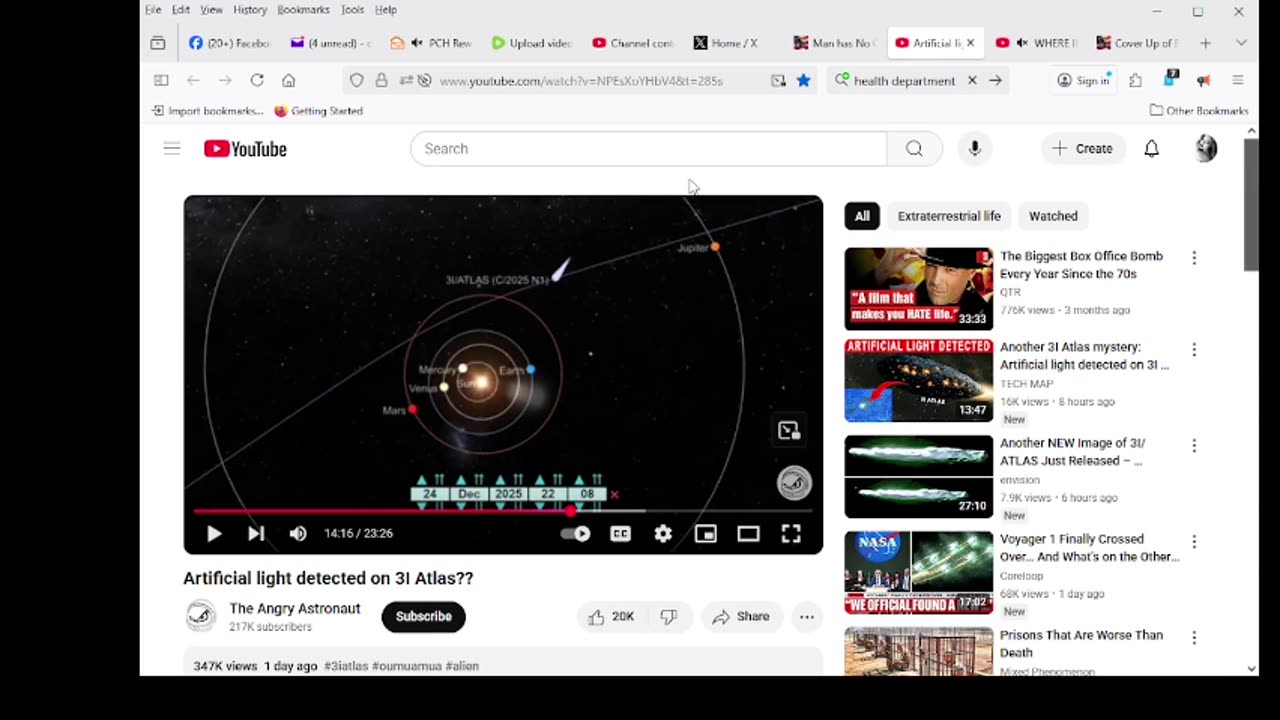The image size is (1280, 720).
Task: Open The Angry Astronaut channel avatar
Action: (201, 616)
